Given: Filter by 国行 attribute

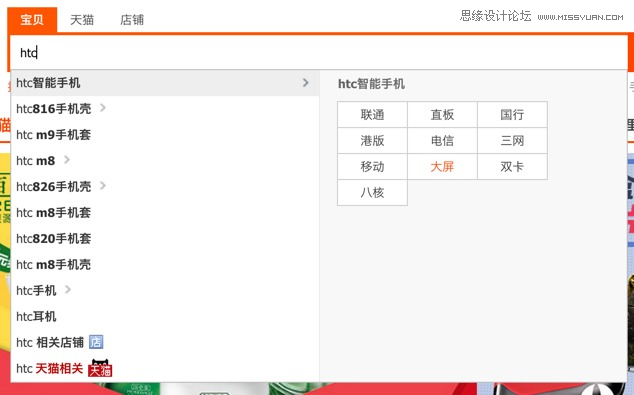Looking at the screenshot, I should click(512, 115).
